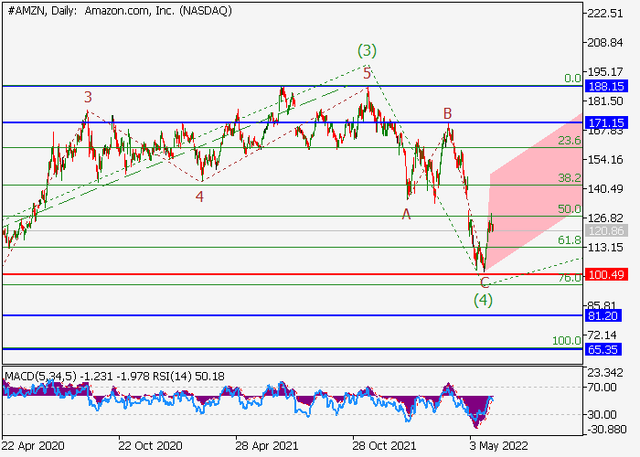The width and height of the screenshot is (640, 457).
Task: Click the 30.00 RSI axis level
Action: point(602,415)
